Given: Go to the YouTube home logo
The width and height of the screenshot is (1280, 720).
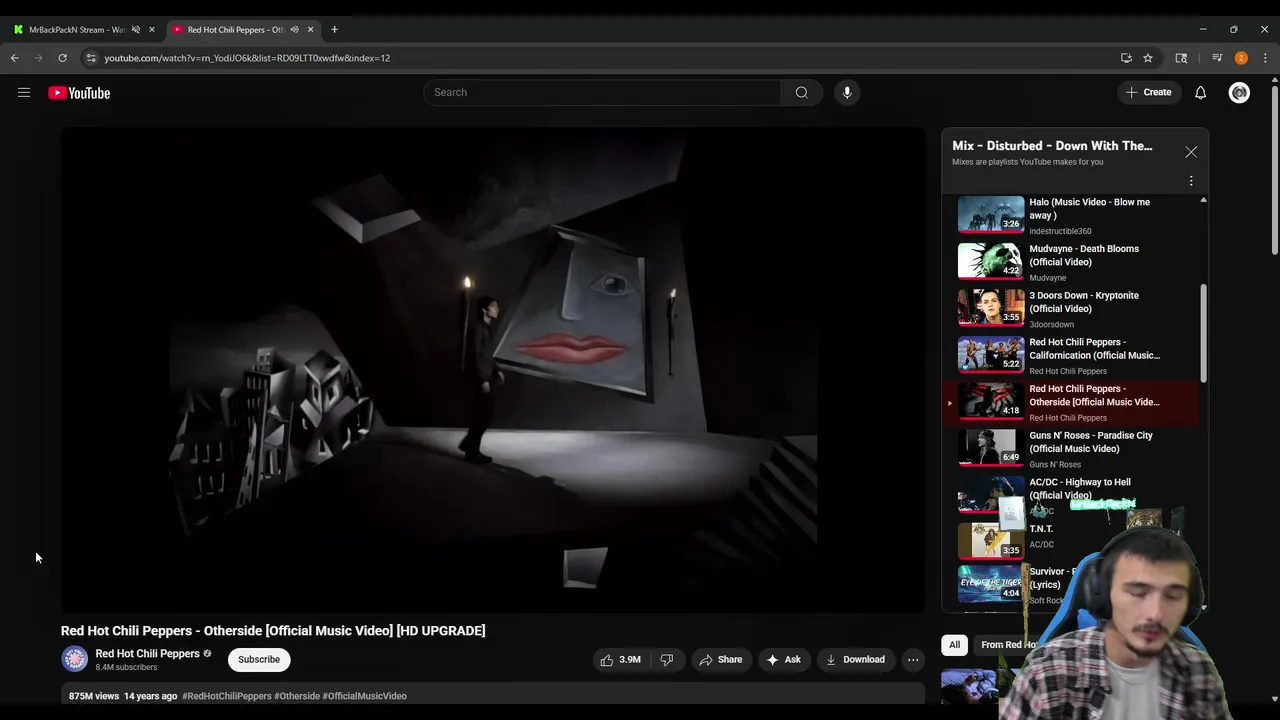Looking at the screenshot, I should tap(79, 93).
